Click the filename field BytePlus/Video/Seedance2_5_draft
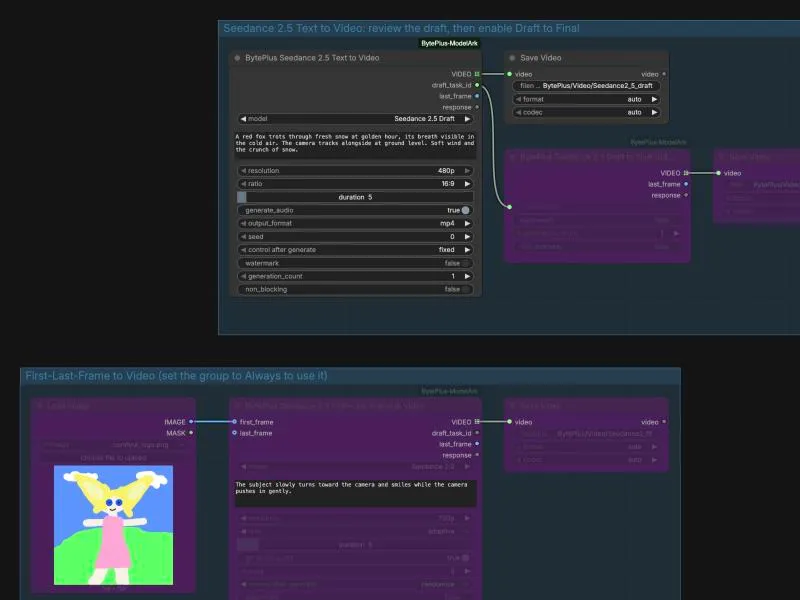This screenshot has height=600, width=800. coord(587,86)
